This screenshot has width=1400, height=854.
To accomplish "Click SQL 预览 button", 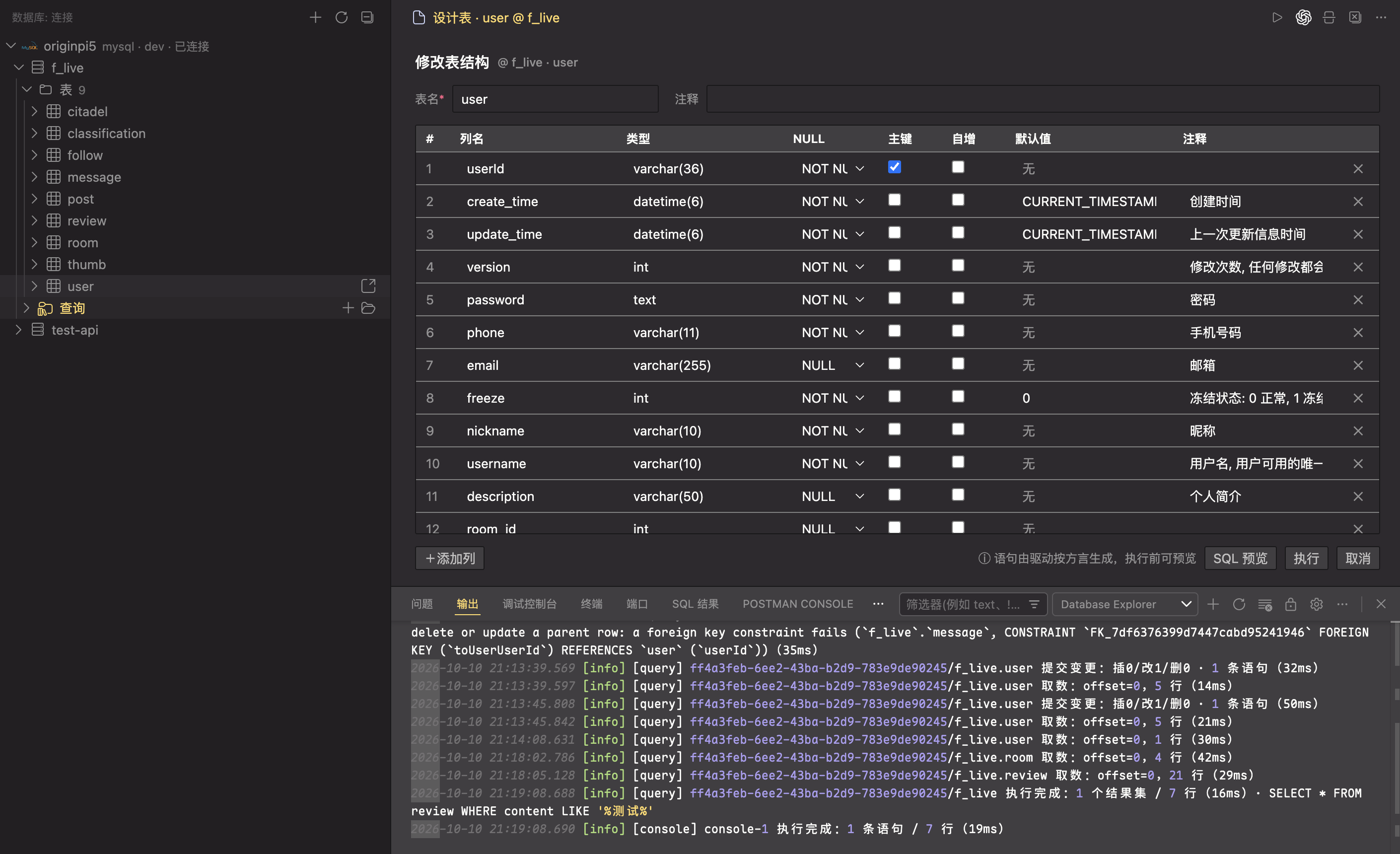I will [x=1240, y=559].
